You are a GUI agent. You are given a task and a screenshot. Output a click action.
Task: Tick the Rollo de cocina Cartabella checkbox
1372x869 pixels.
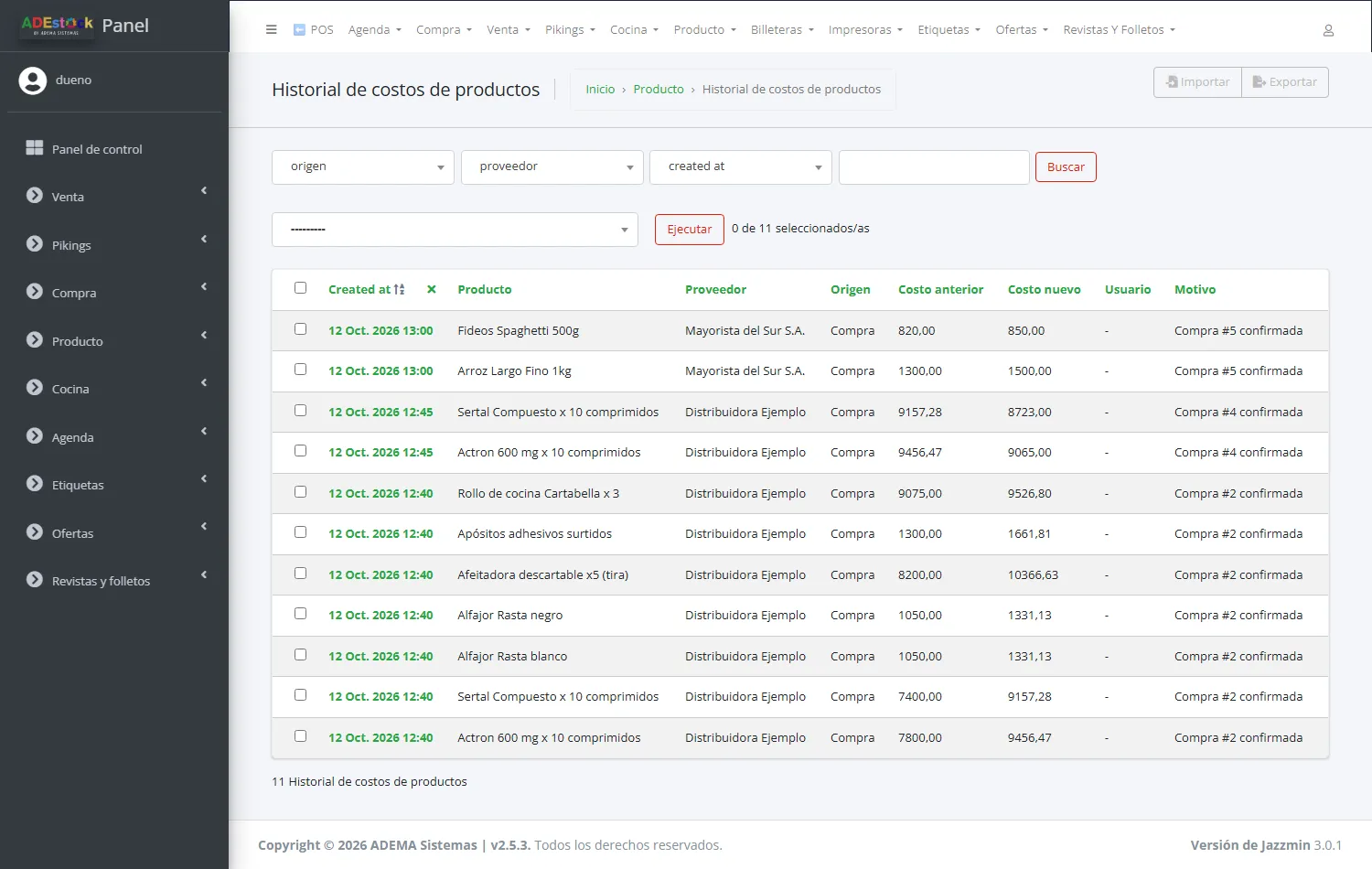pos(300,492)
